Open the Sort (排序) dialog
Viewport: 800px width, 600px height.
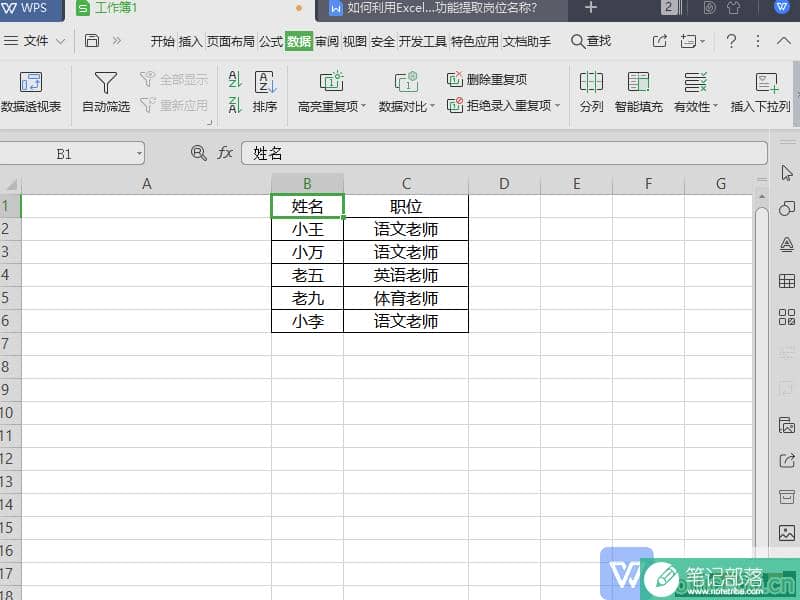[x=265, y=92]
